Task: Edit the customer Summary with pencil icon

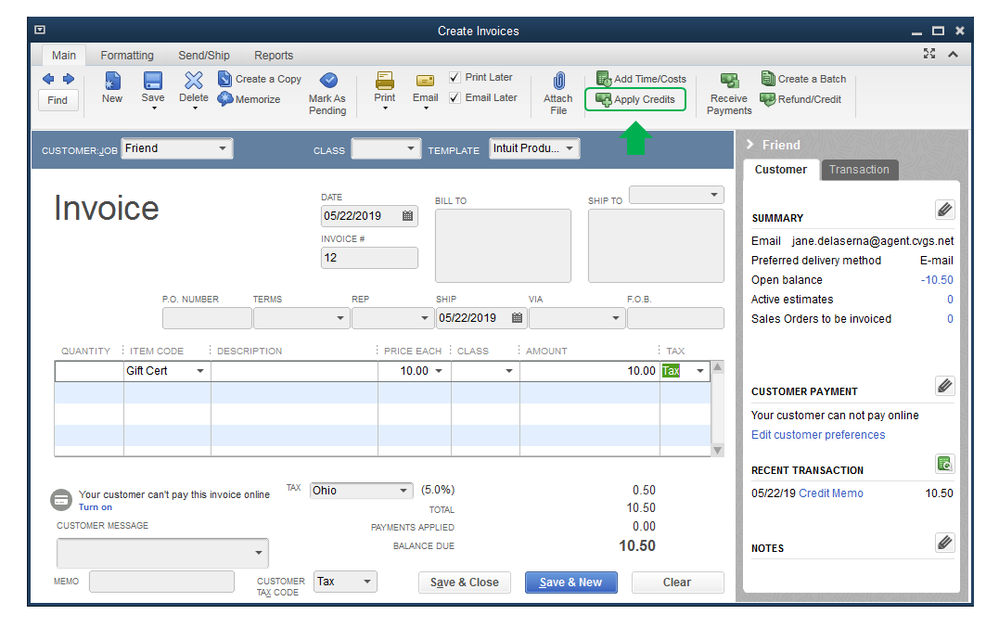Action: [x=945, y=209]
